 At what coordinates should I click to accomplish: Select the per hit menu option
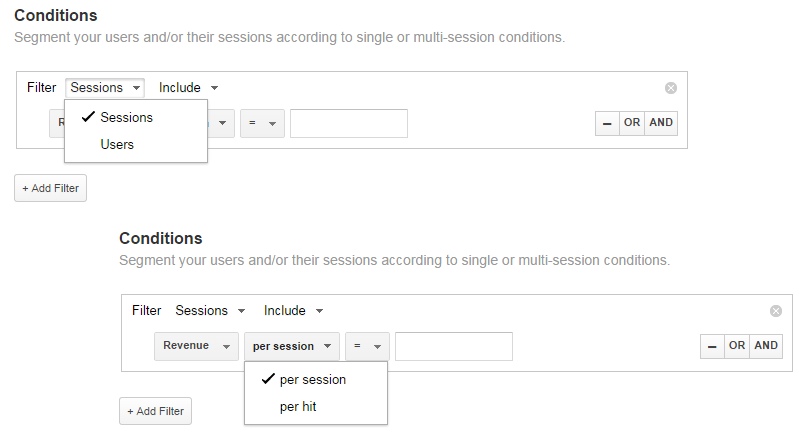tap(299, 407)
